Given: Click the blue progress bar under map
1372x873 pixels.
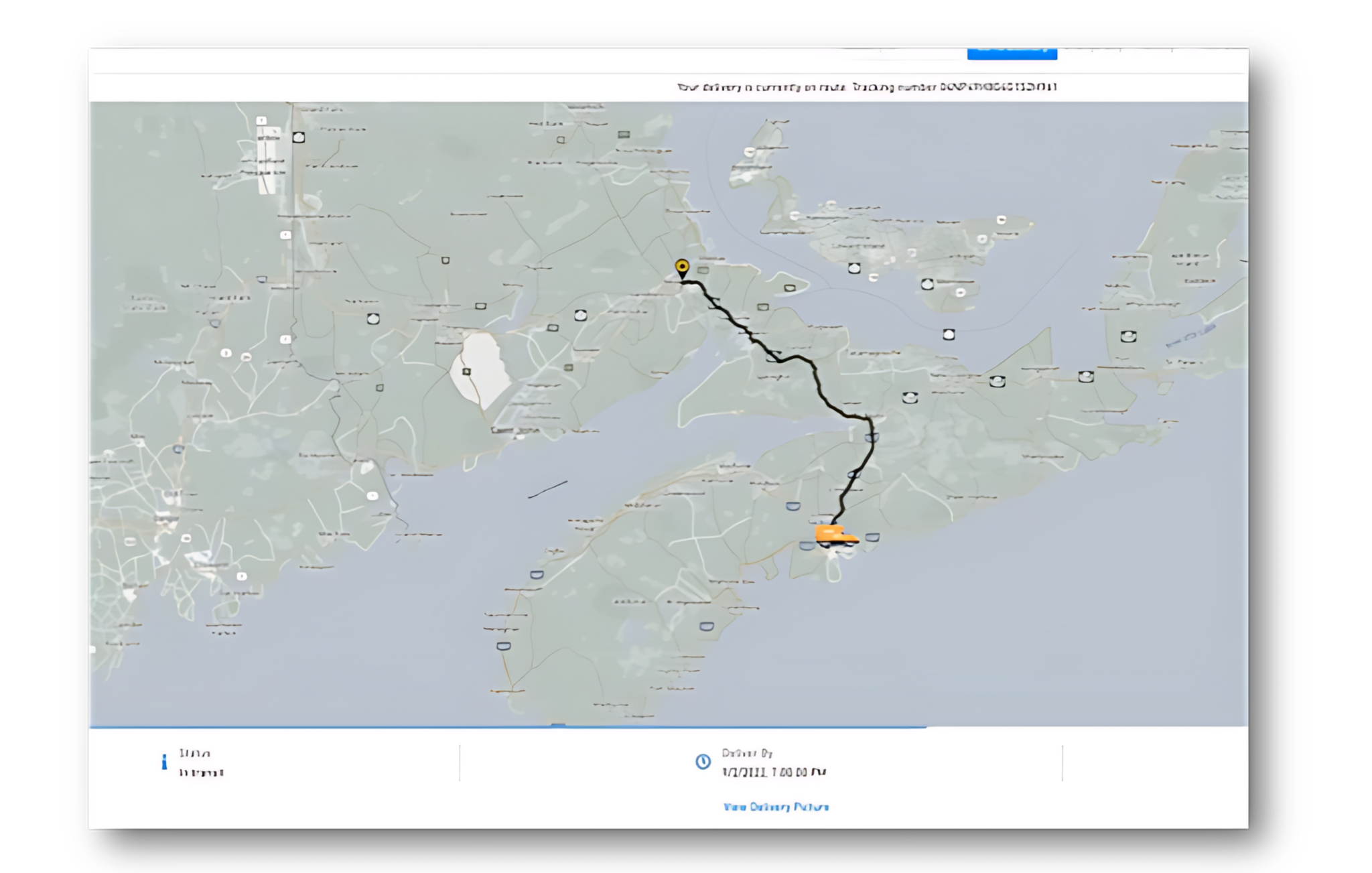Looking at the screenshot, I should coord(506,726).
